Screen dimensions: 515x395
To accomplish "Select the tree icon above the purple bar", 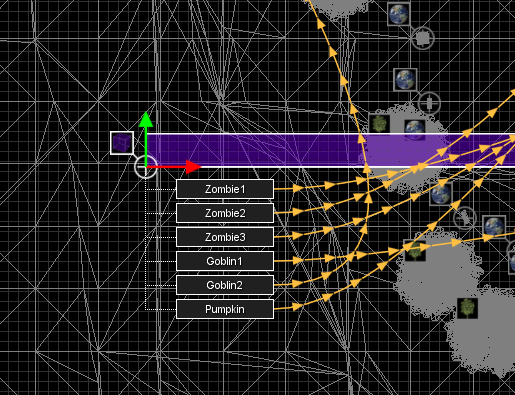I will pos(379,124).
